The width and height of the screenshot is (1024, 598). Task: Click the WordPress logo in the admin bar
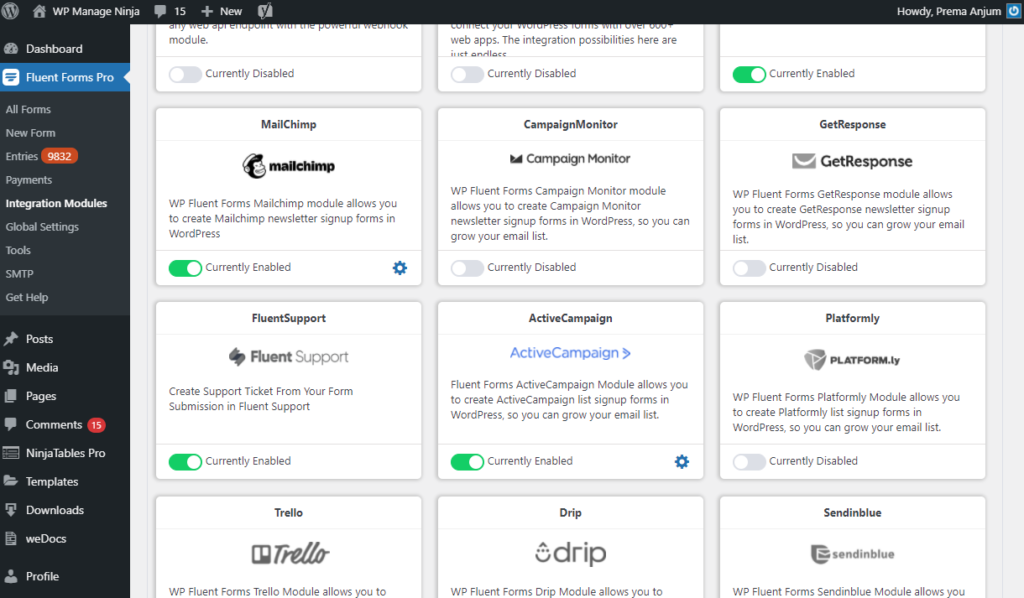(11, 11)
